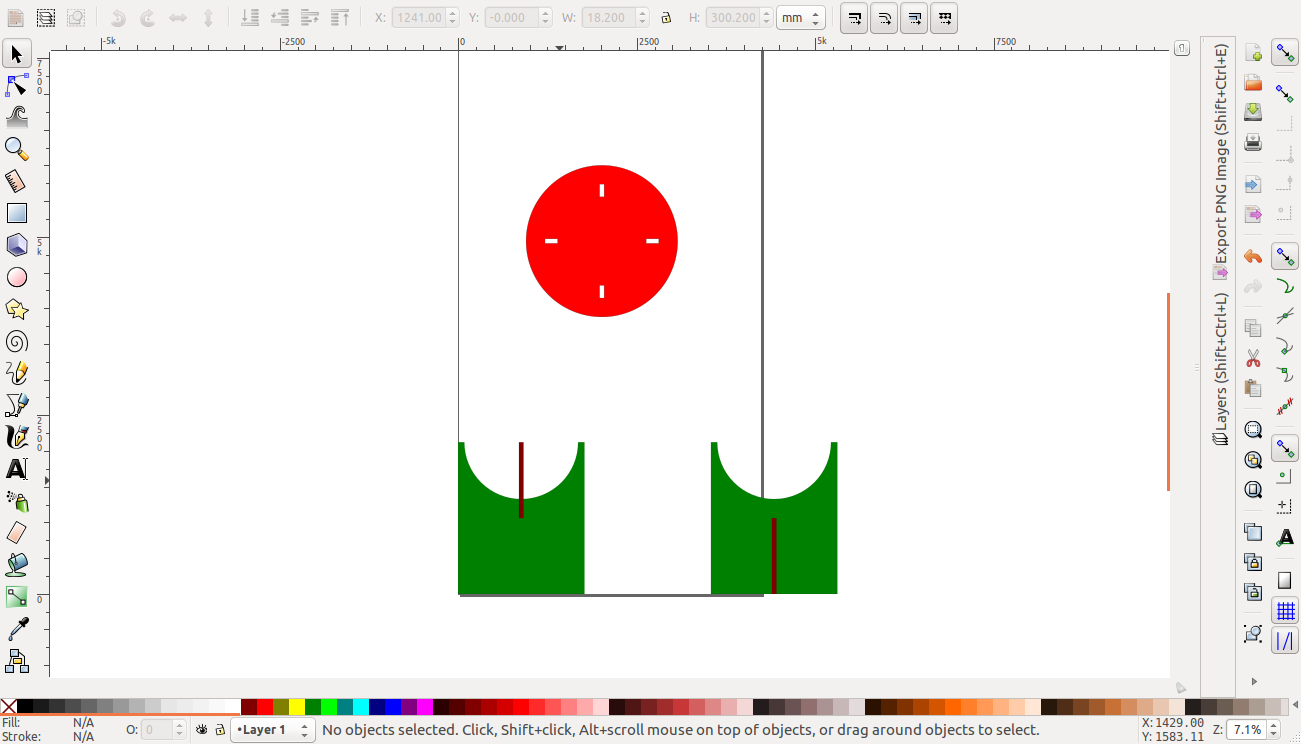The width and height of the screenshot is (1301, 744).
Task: Print the document
Action: tap(1253, 142)
